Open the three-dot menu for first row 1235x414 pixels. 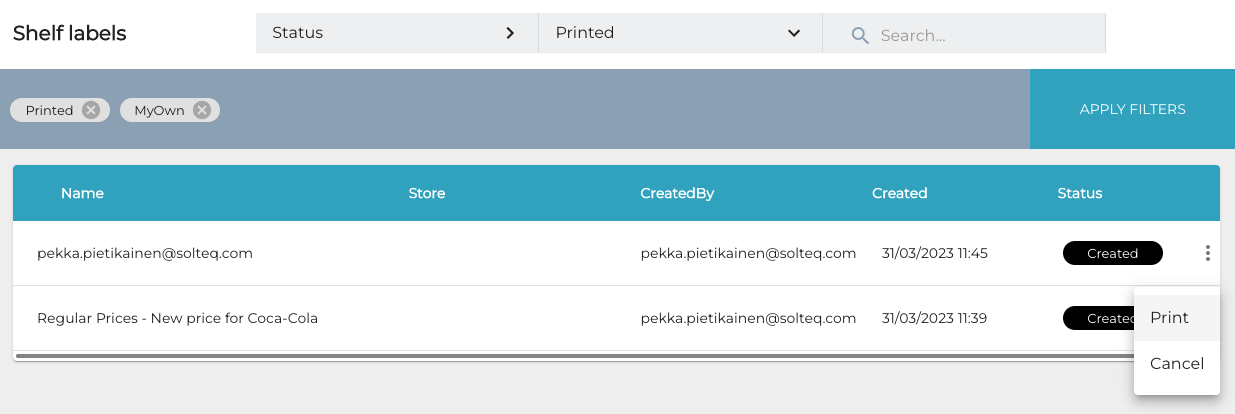point(1207,253)
